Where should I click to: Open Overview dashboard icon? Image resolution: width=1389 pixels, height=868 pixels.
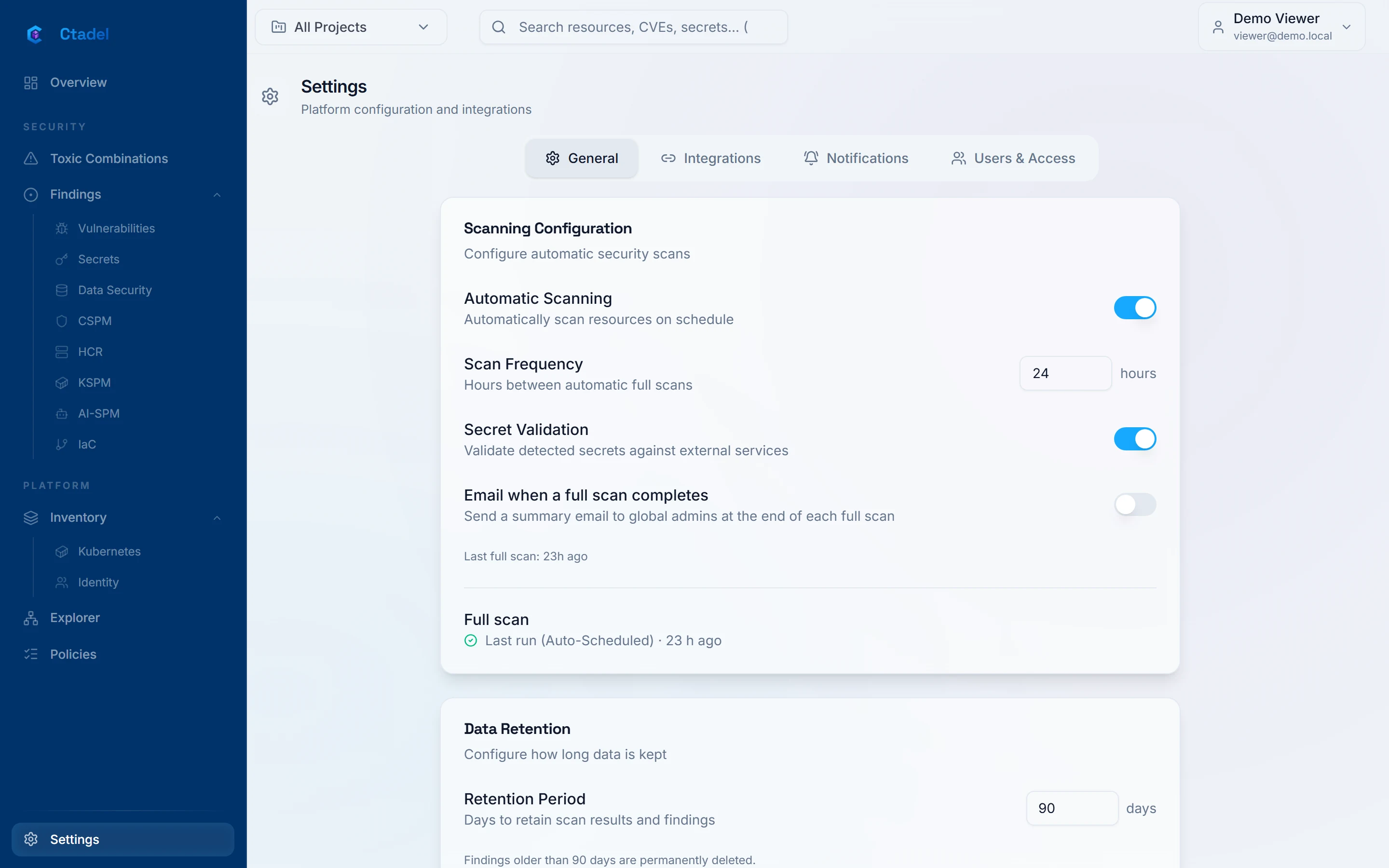[31, 82]
